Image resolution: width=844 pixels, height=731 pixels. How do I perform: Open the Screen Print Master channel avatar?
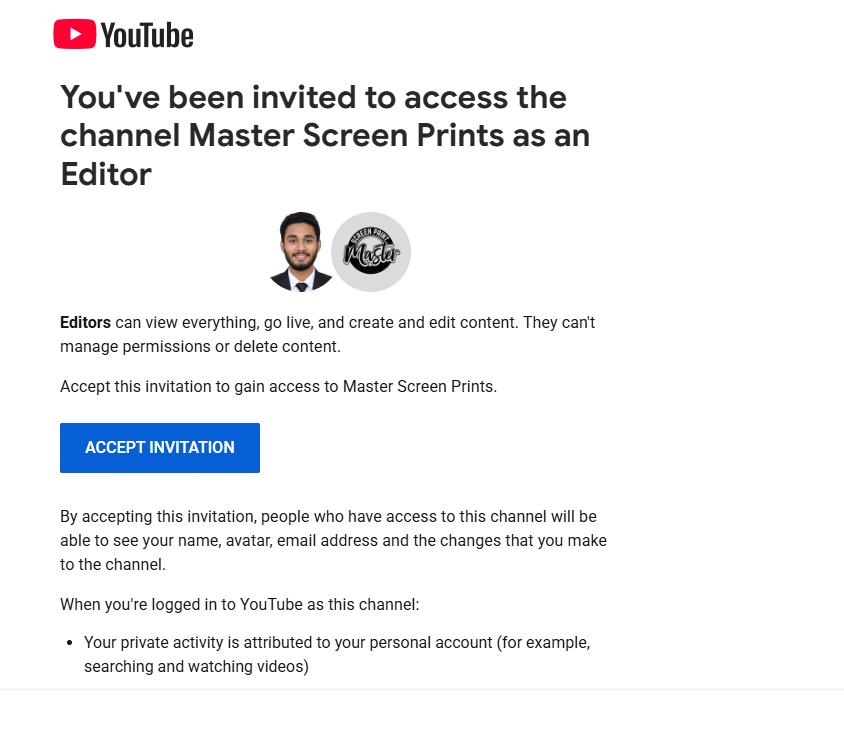pyautogui.click(x=371, y=252)
